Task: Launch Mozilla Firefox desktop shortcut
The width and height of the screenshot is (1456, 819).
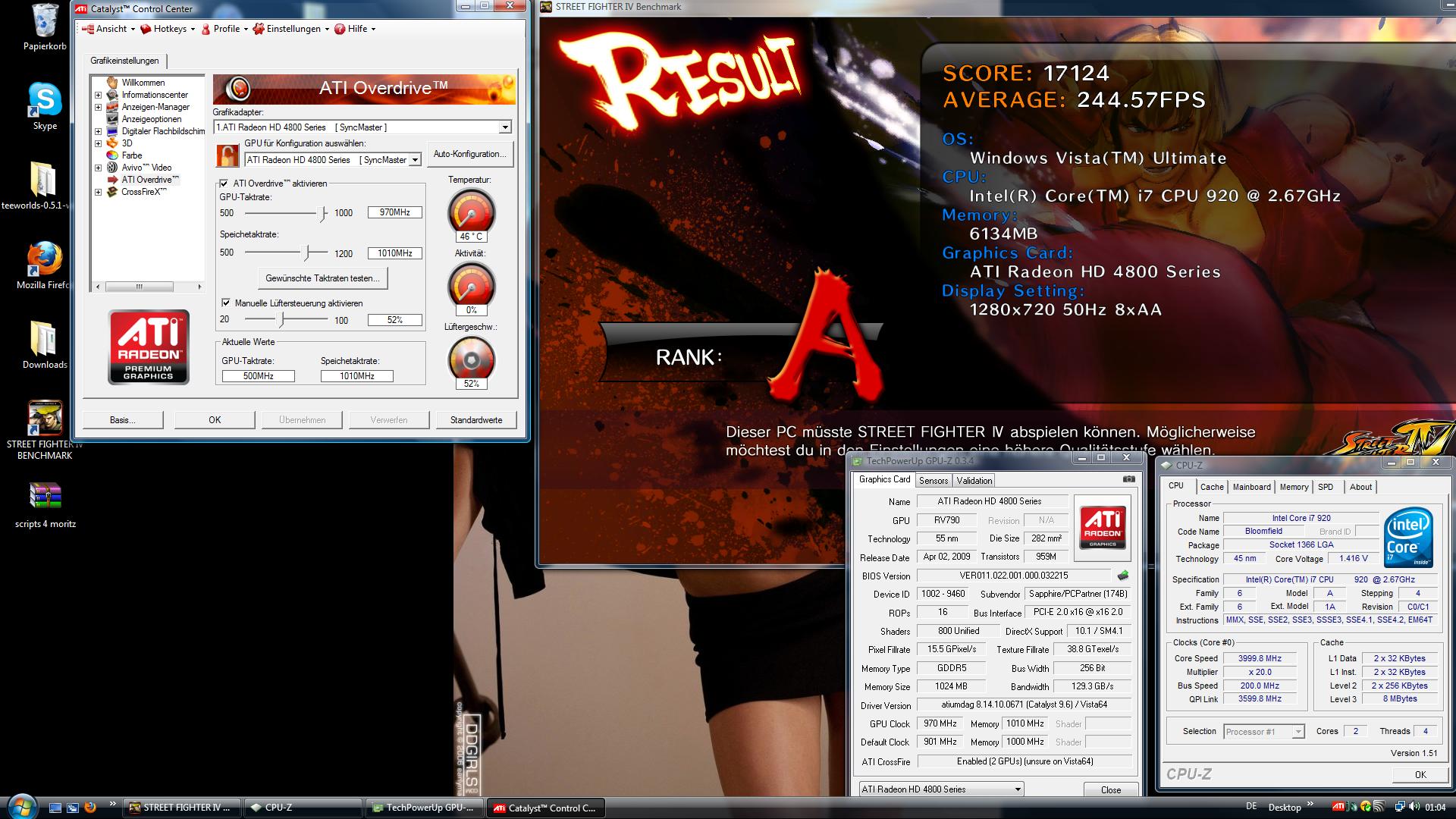Action: pyautogui.click(x=45, y=259)
